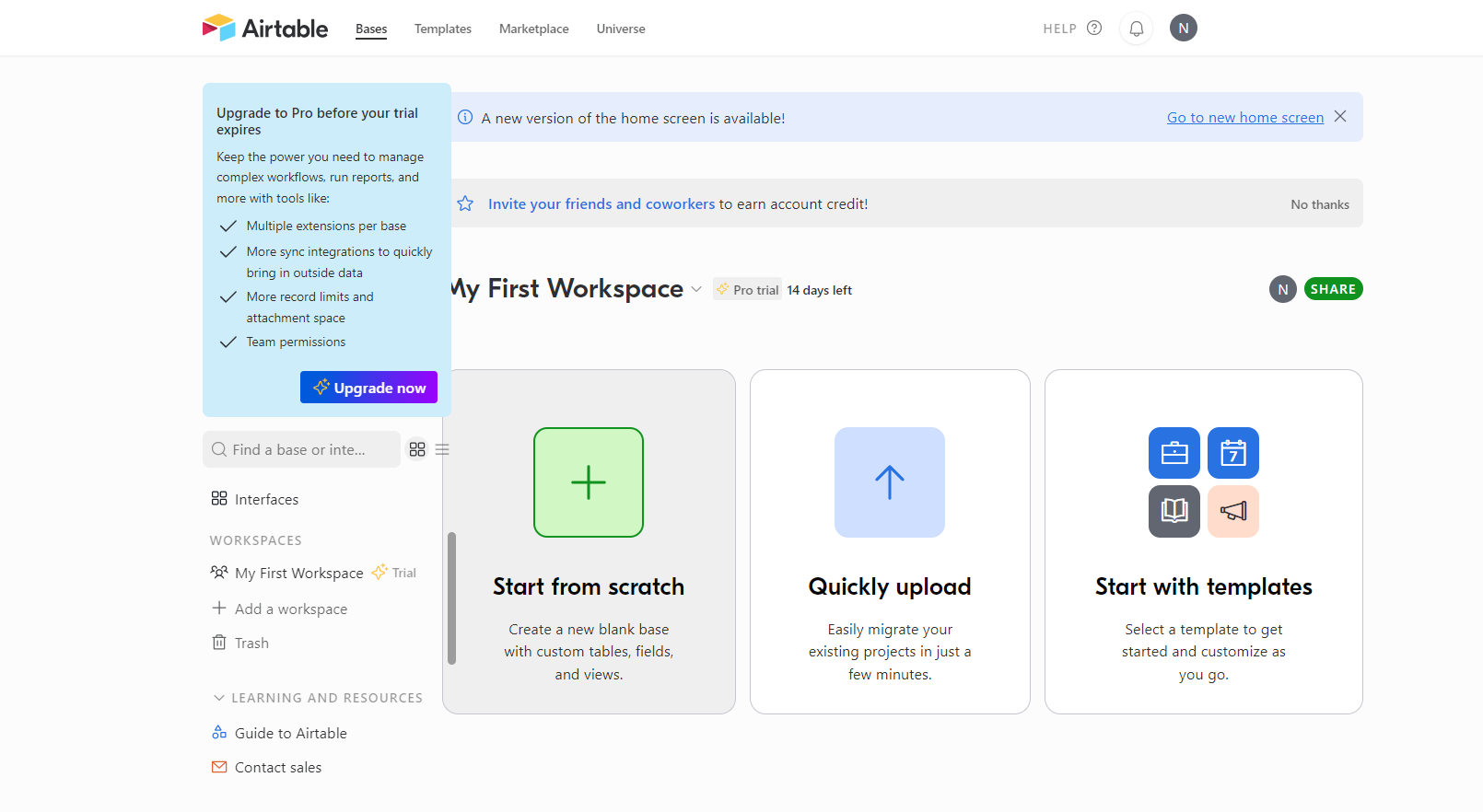Switch to grid view layout

[x=417, y=449]
